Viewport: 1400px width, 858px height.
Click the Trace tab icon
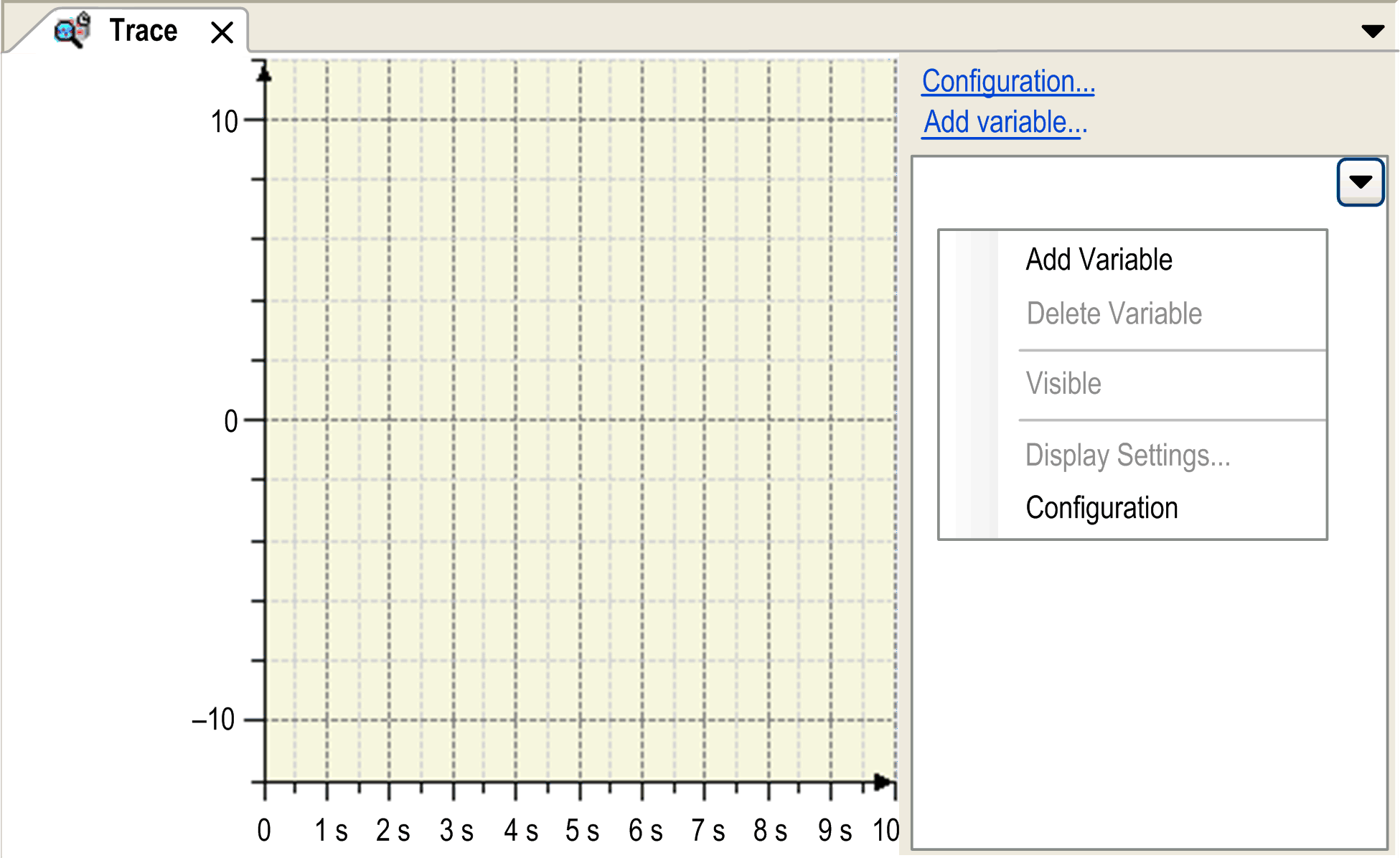72,30
